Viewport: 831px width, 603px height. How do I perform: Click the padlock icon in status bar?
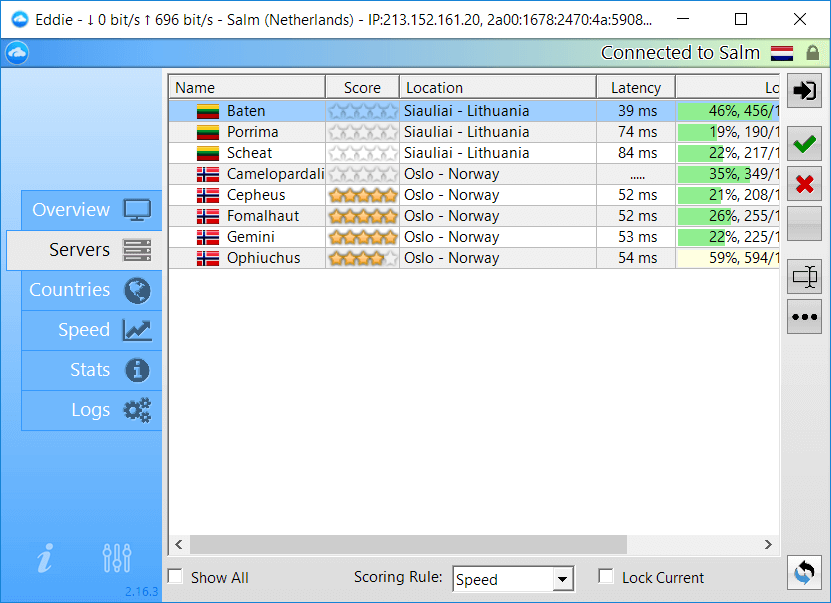[x=812, y=52]
